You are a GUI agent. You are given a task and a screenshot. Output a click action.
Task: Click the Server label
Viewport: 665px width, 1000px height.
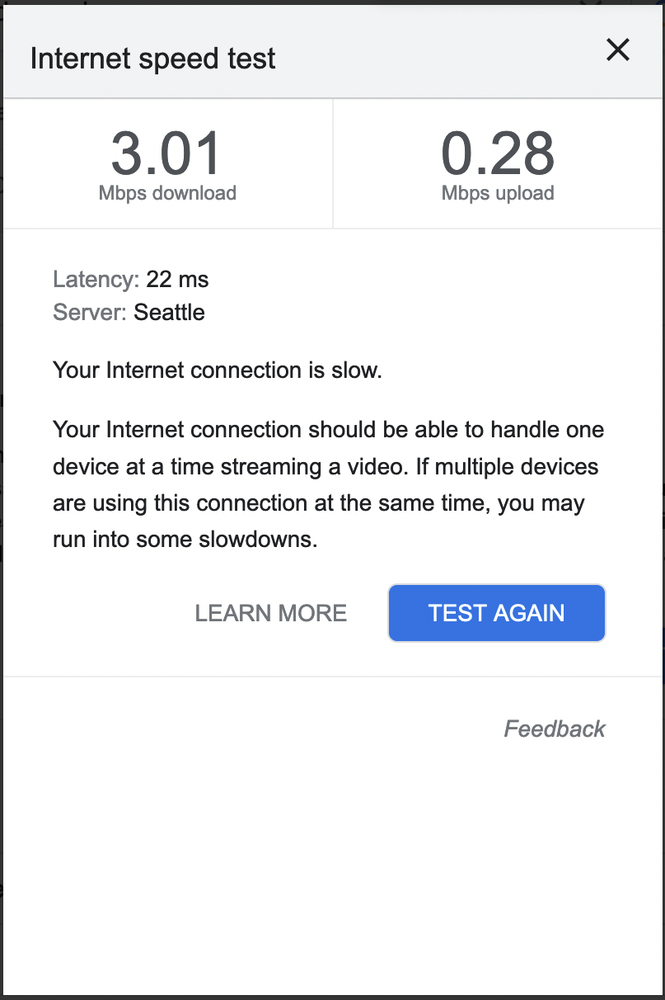pos(89,312)
